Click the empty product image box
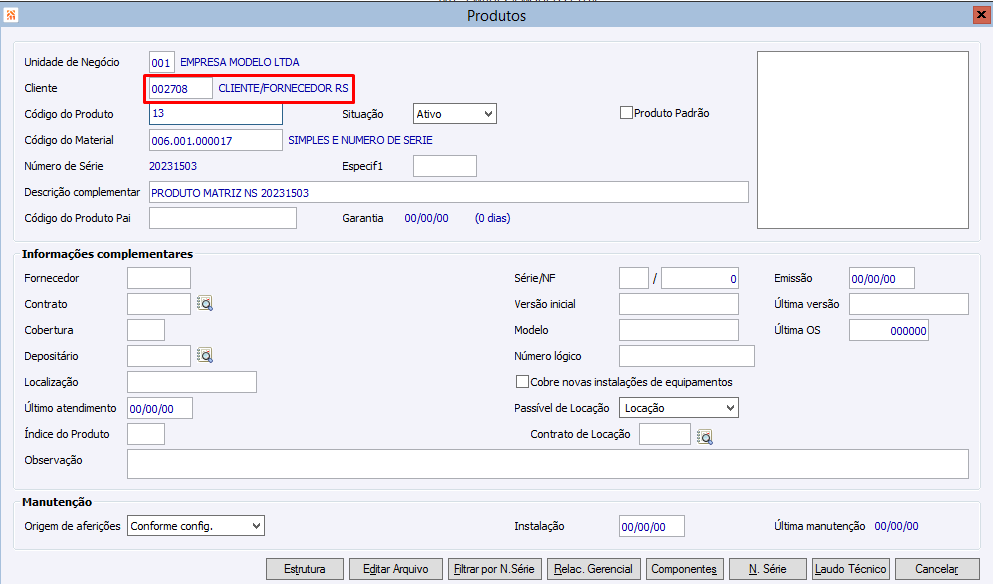This screenshot has height=584, width=993. point(863,140)
